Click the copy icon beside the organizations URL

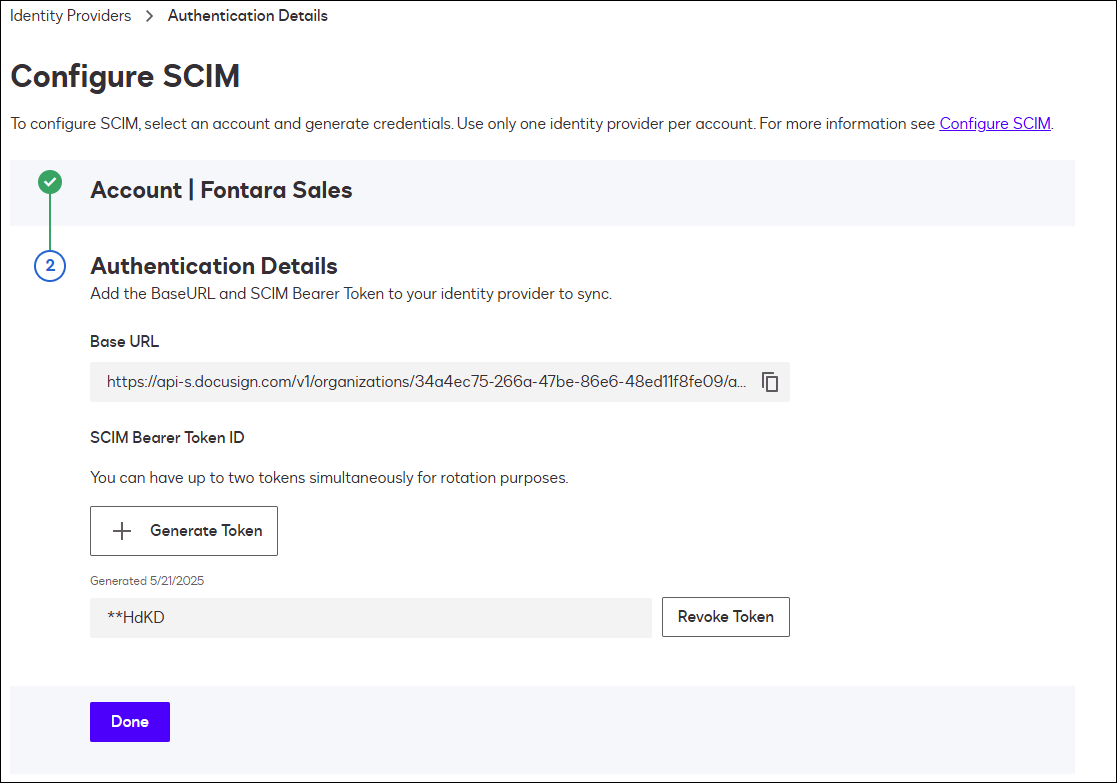[770, 381]
